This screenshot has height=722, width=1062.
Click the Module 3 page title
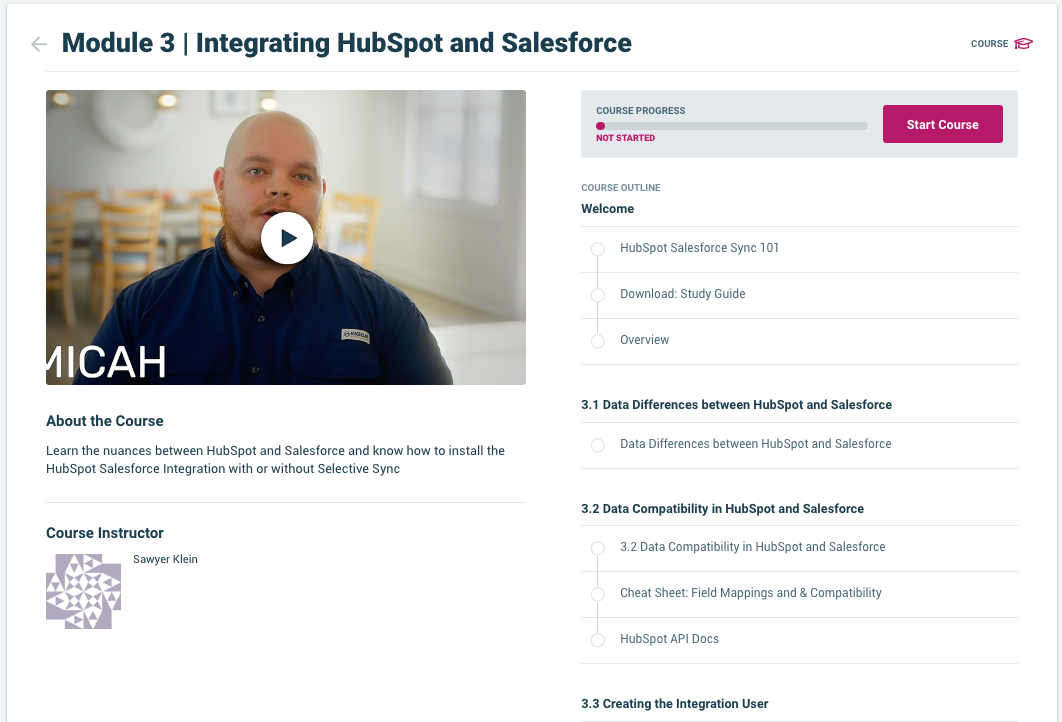click(347, 43)
